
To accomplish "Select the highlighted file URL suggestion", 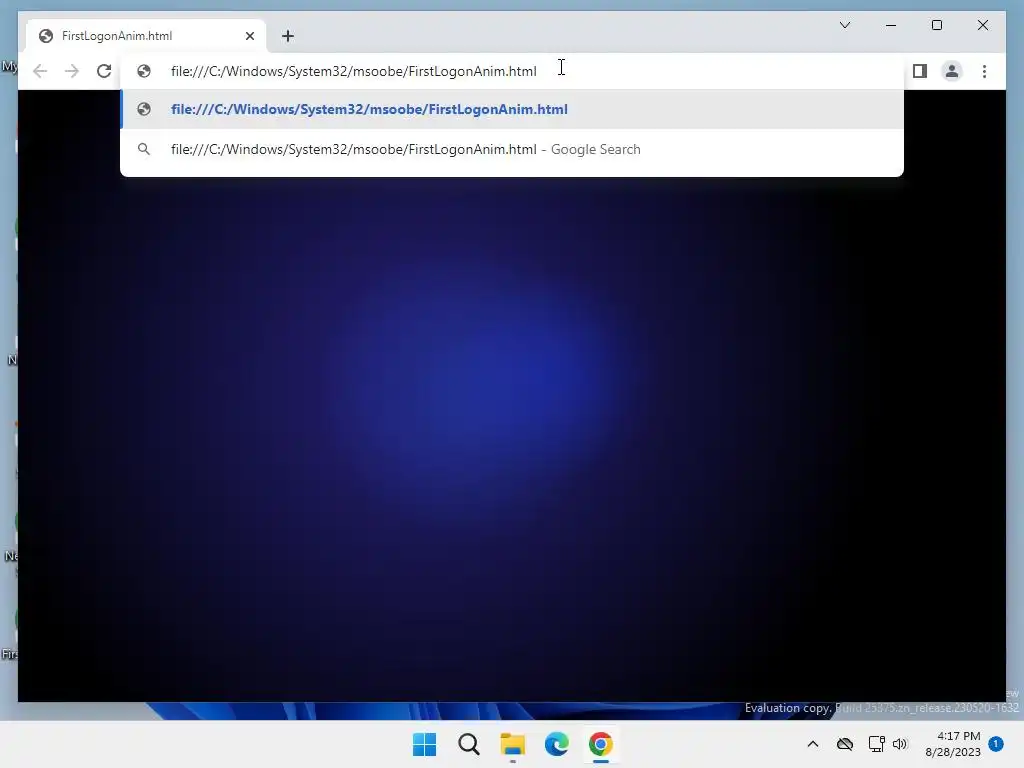I will pyautogui.click(x=512, y=109).
